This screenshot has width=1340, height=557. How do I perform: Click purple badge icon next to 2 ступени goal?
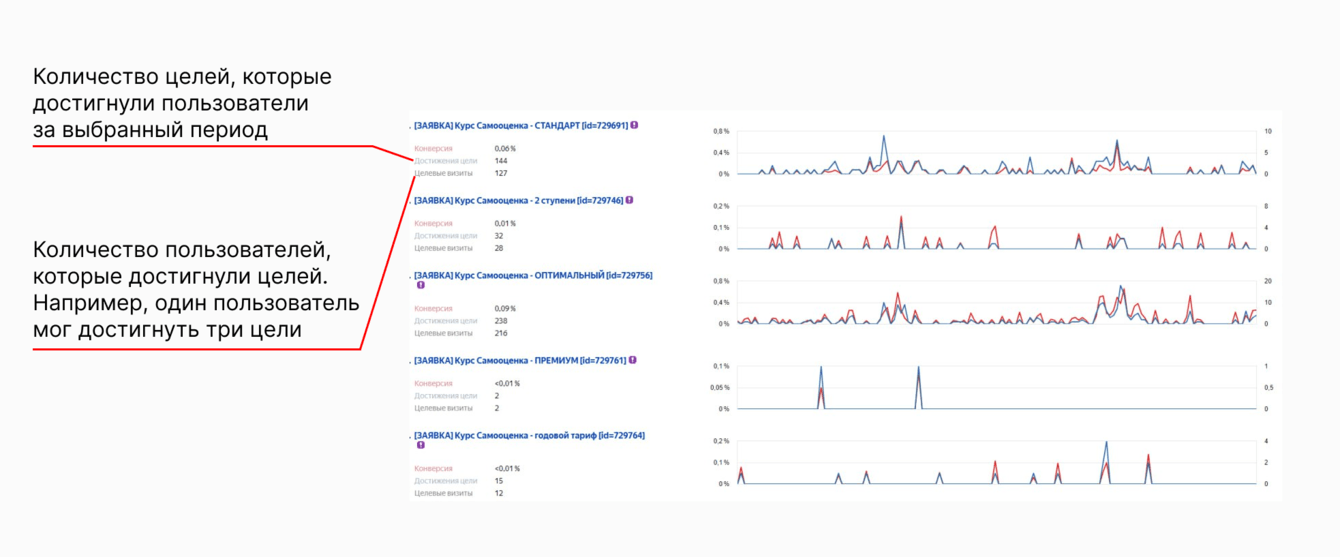tap(629, 200)
